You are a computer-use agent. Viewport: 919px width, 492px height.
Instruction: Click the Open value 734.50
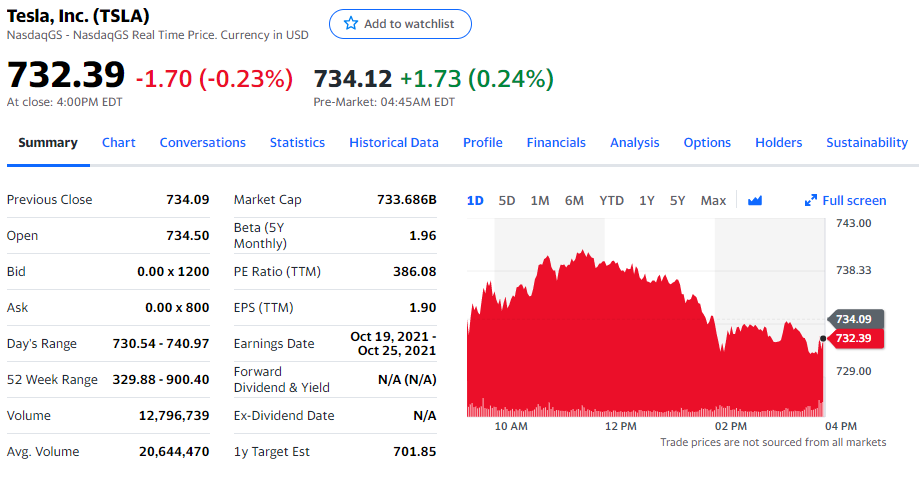coord(188,236)
